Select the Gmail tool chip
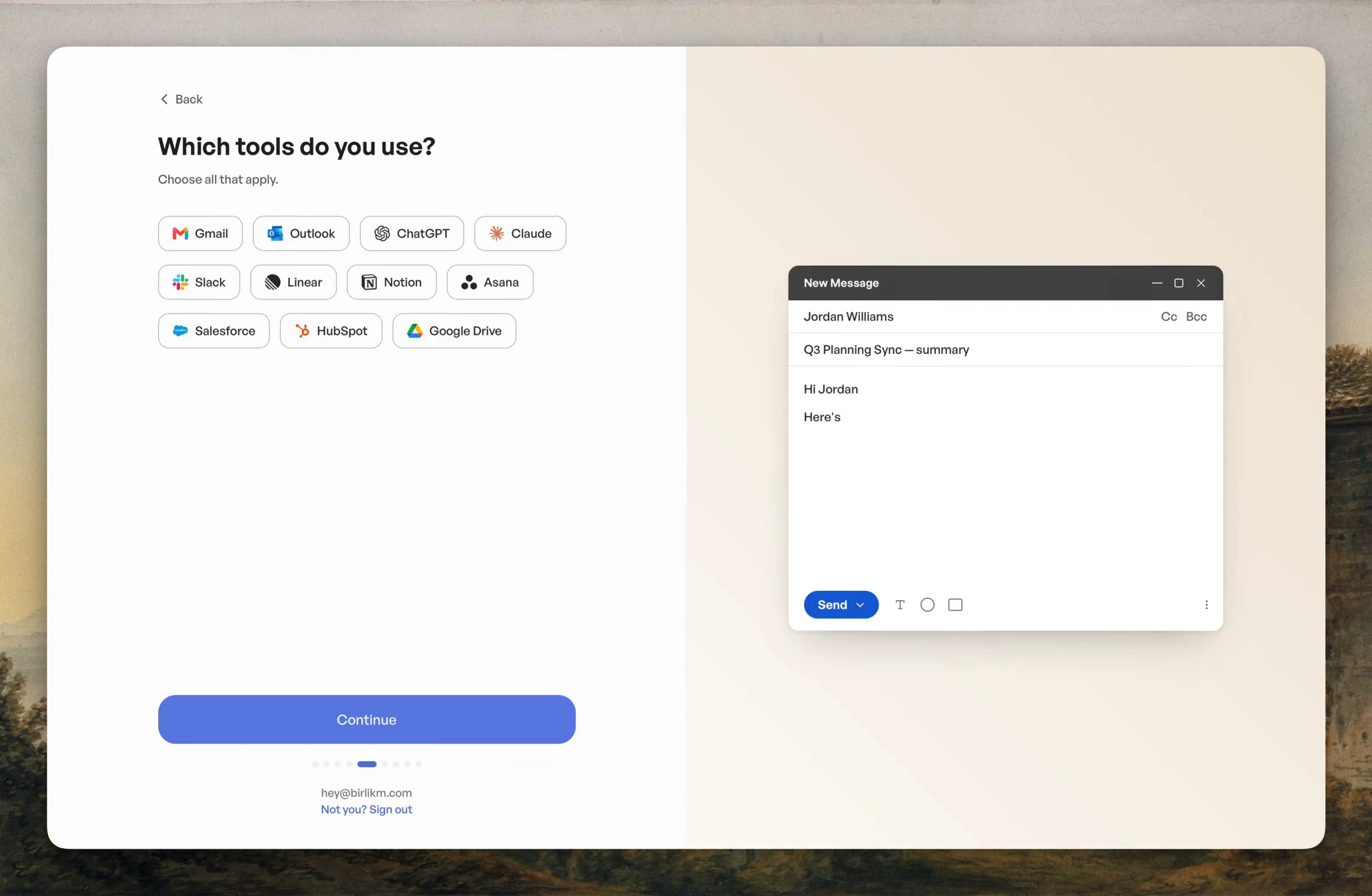Image resolution: width=1372 pixels, height=896 pixels. click(200, 233)
